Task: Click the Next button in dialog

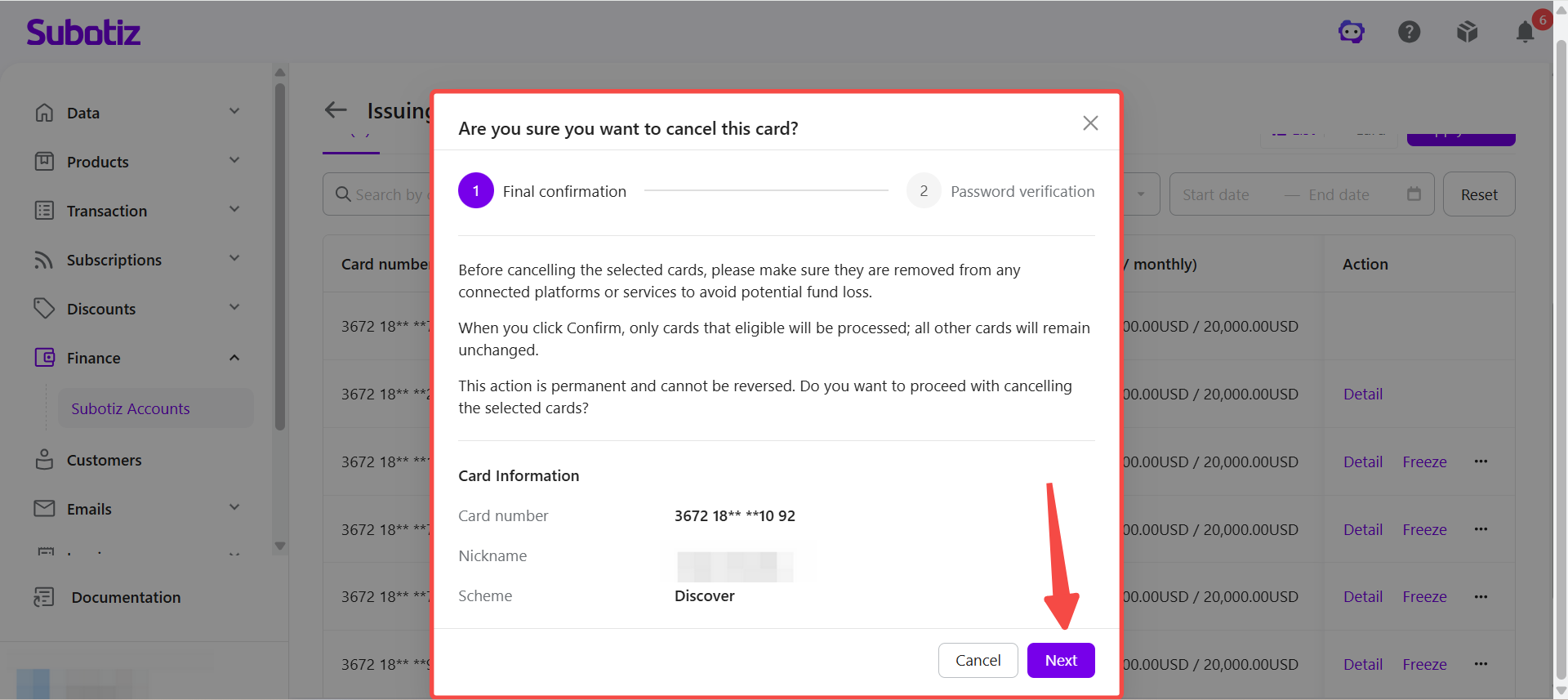Action: point(1061,660)
